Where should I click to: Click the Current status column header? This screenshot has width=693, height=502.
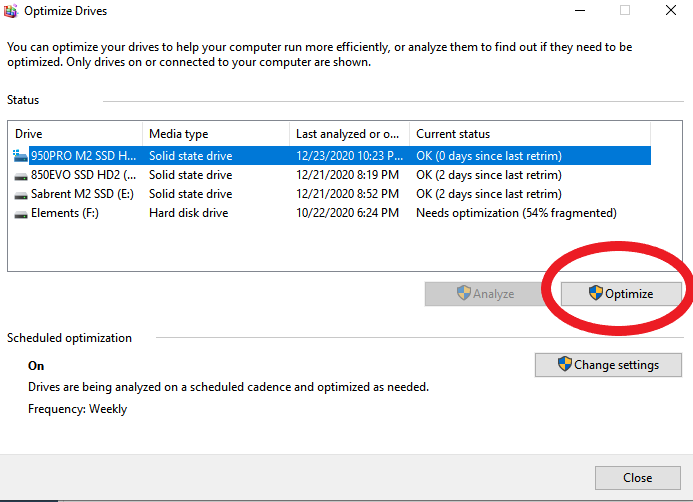pos(530,134)
